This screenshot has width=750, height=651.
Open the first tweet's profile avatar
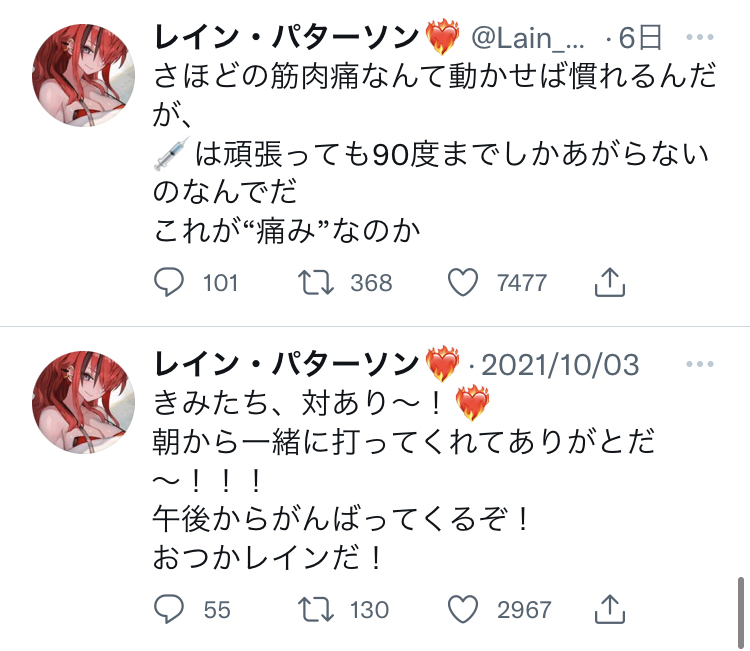(83, 76)
